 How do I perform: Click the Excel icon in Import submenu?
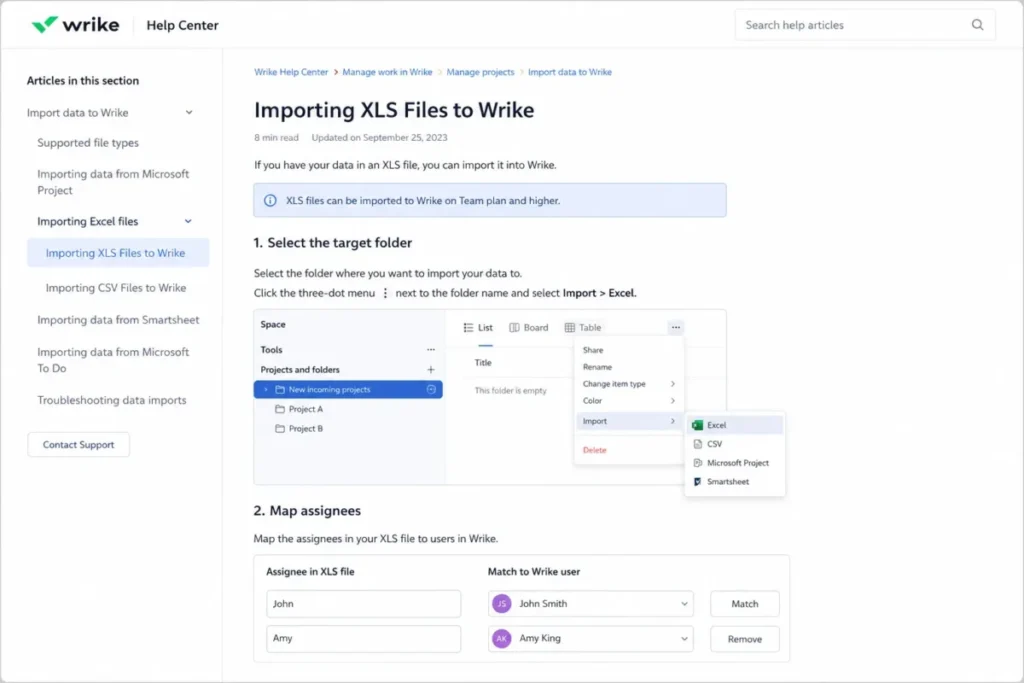pyautogui.click(x=697, y=425)
